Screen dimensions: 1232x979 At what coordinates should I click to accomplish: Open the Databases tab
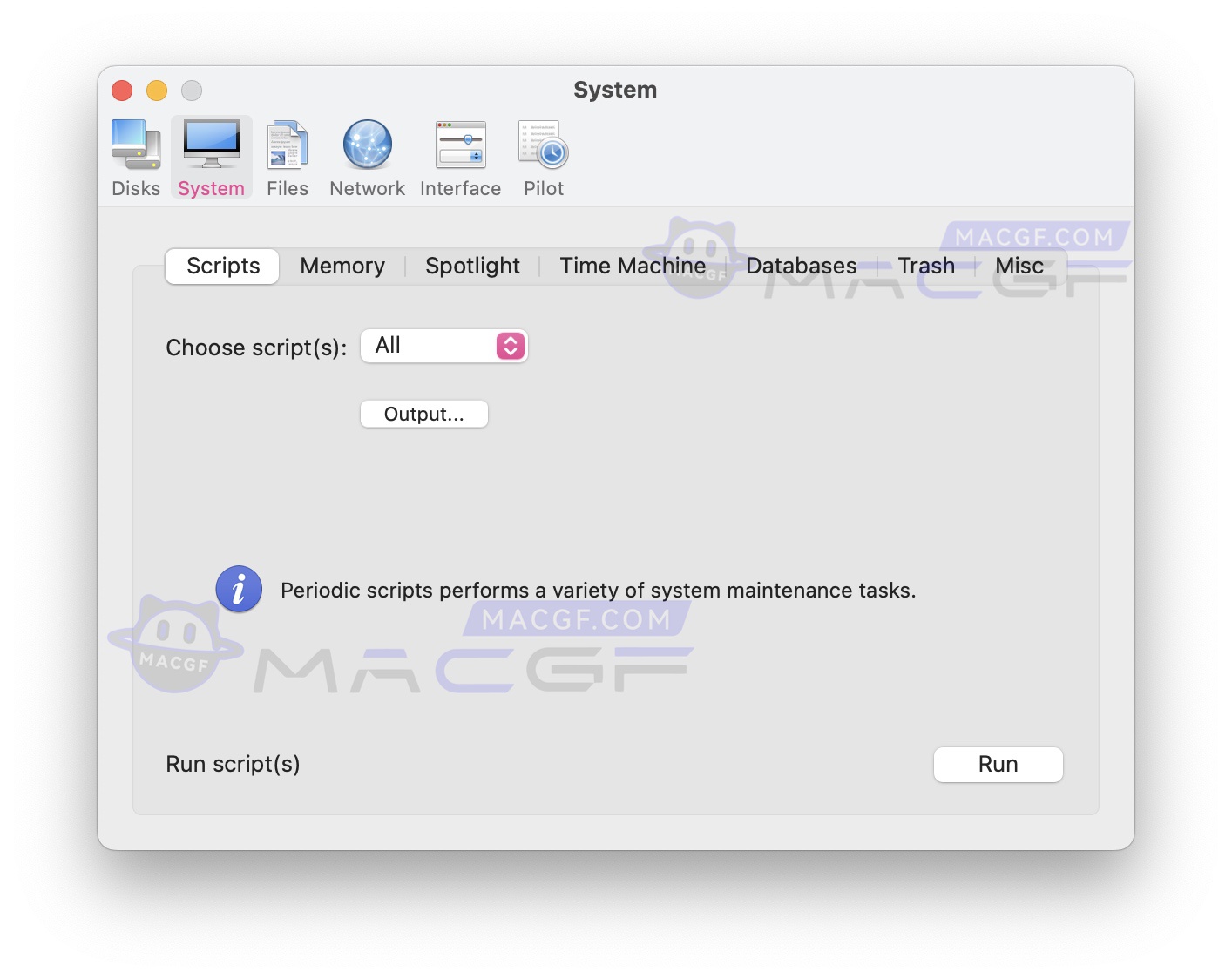pos(800,266)
